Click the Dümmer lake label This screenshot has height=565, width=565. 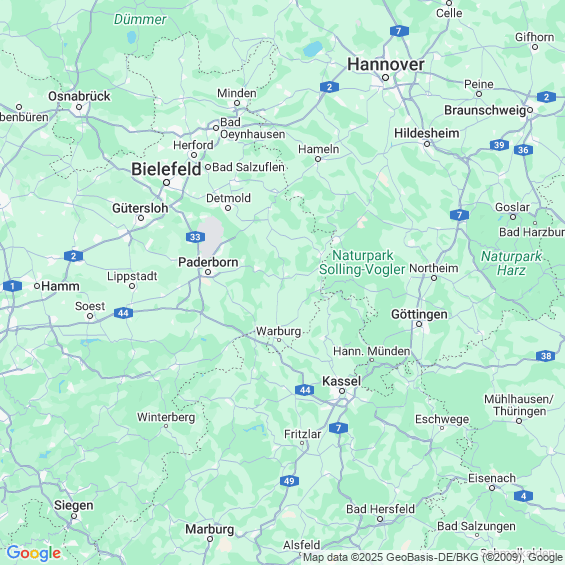pyautogui.click(x=140, y=19)
